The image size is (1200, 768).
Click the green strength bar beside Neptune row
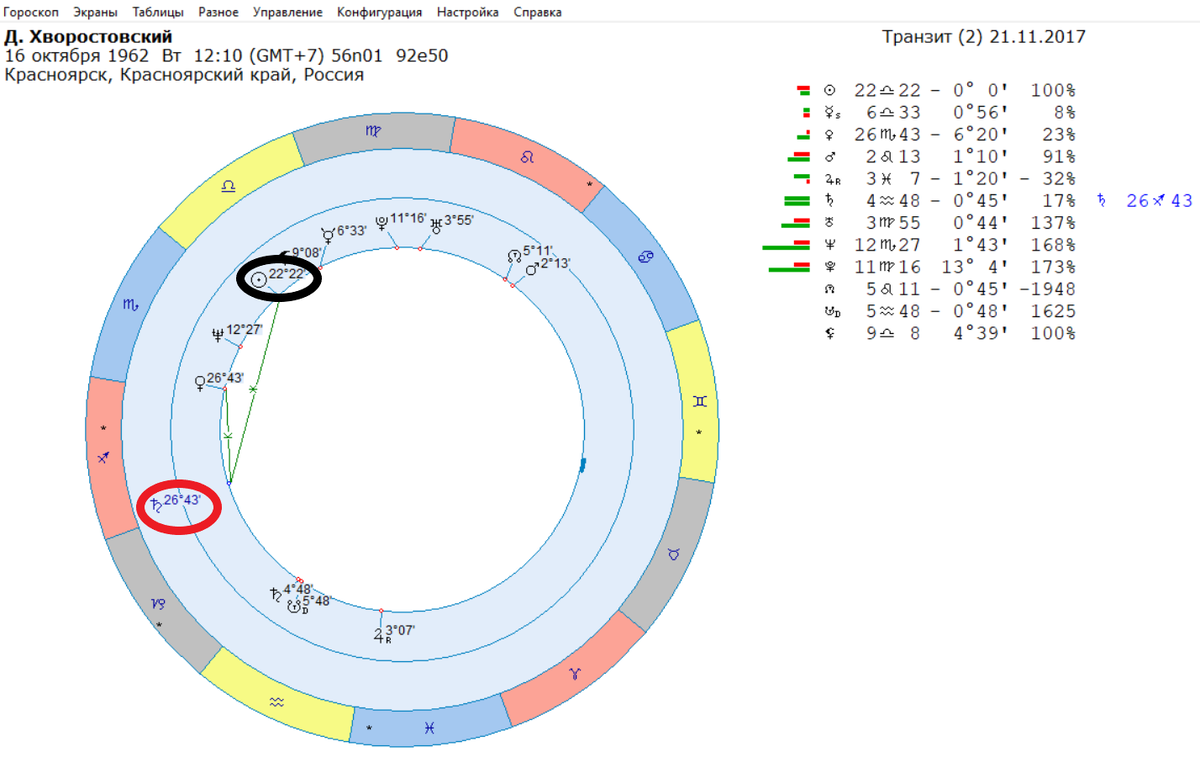pos(785,248)
